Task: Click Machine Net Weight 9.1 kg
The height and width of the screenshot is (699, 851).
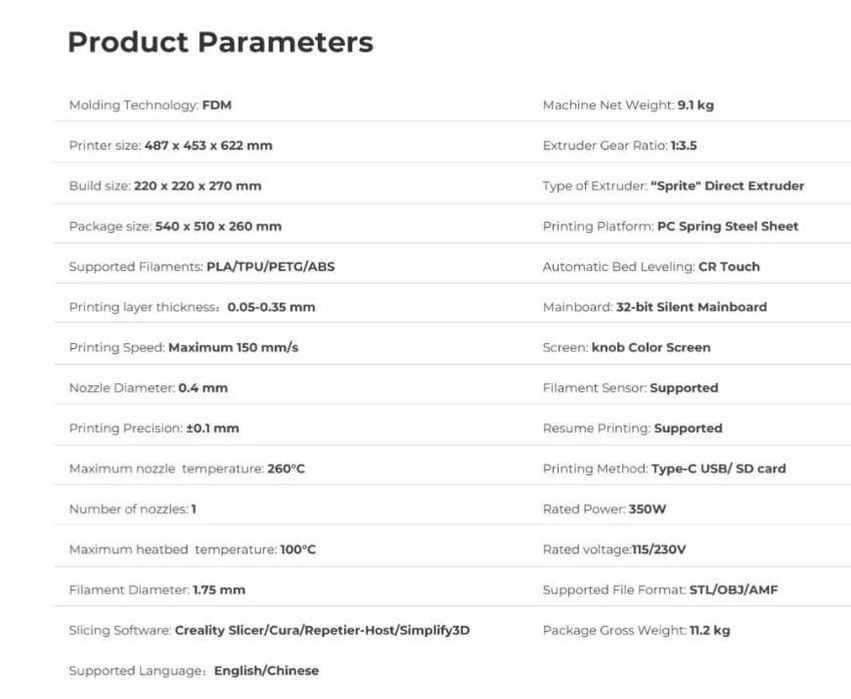Action: pos(628,105)
